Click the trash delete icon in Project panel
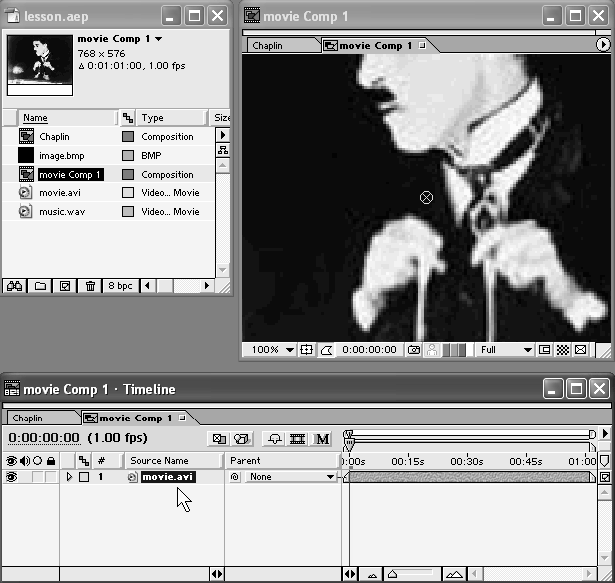The width and height of the screenshot is (615, 583). (x=90, y=286)
